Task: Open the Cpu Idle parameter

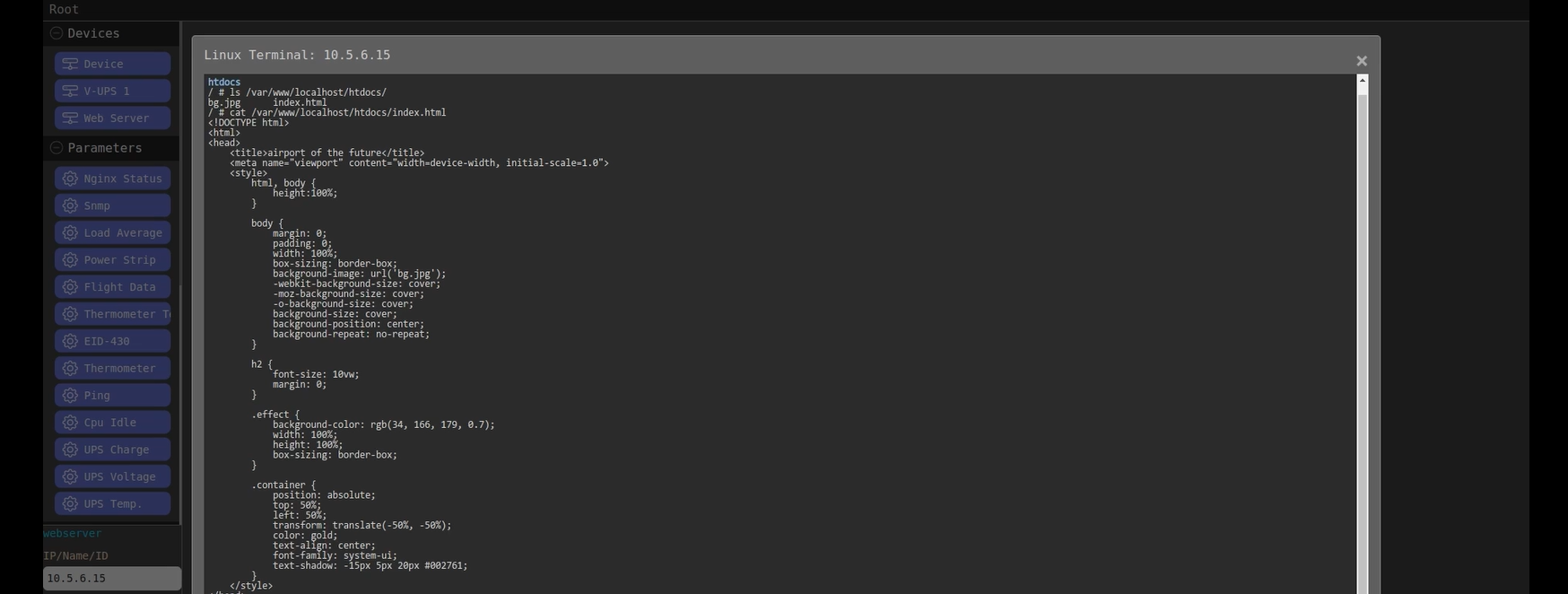Action: click(110, 422)
